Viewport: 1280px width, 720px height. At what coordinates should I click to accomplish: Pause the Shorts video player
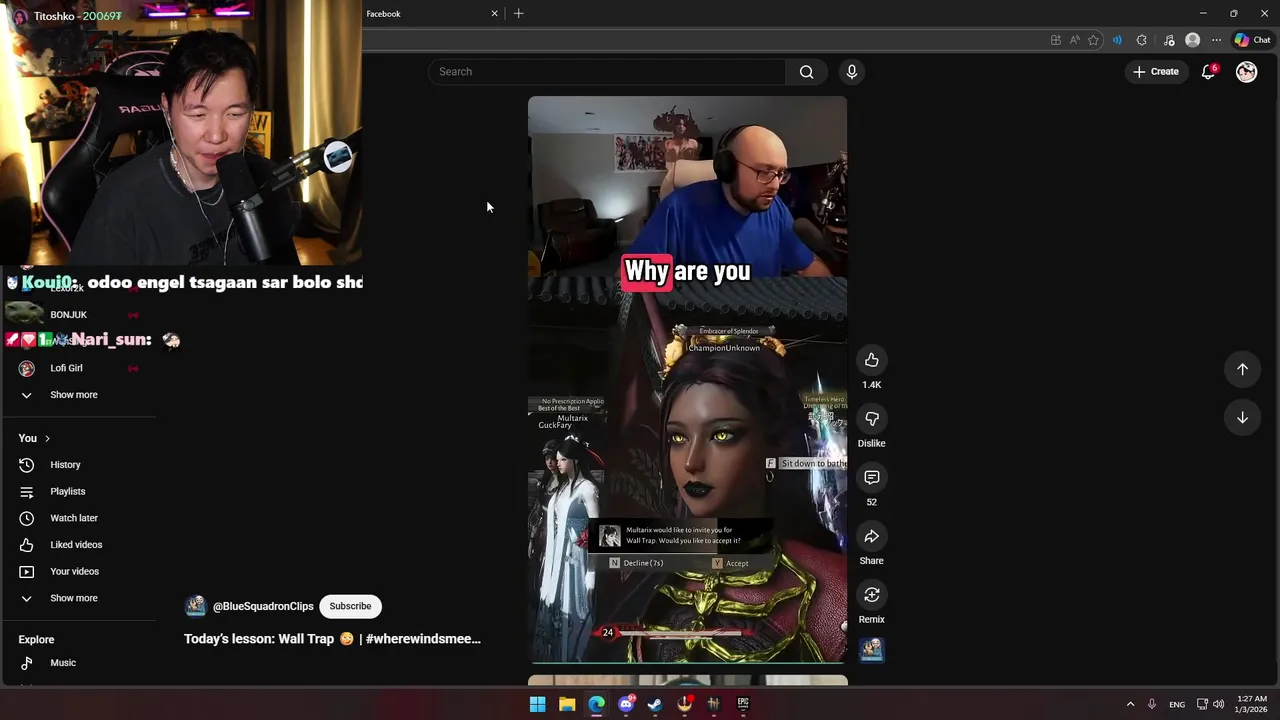(687, 380)
